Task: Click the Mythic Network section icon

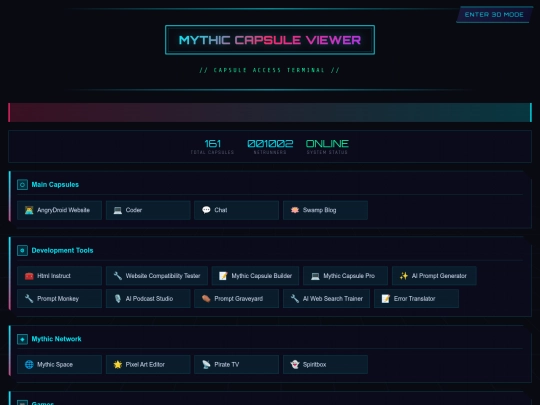Action: [x=22, y=339]
